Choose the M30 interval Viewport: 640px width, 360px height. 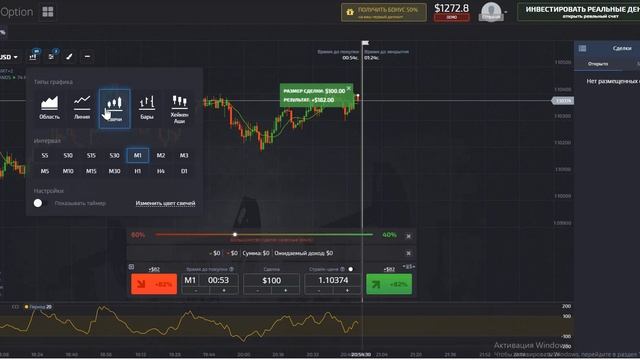click(114, 171)
